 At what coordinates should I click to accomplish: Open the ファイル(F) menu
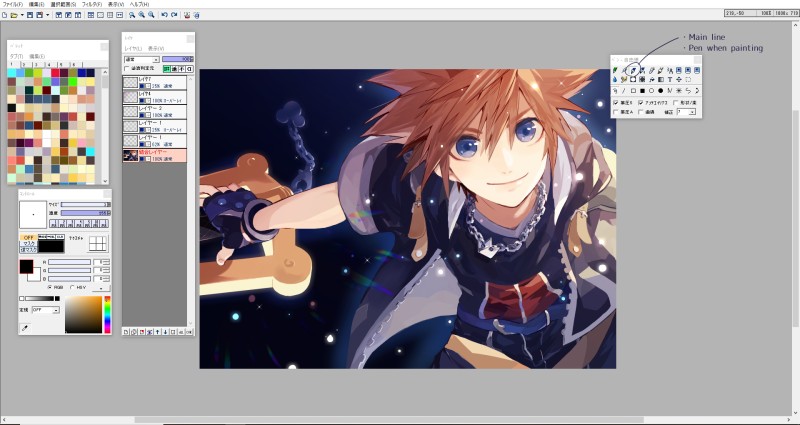13,4
